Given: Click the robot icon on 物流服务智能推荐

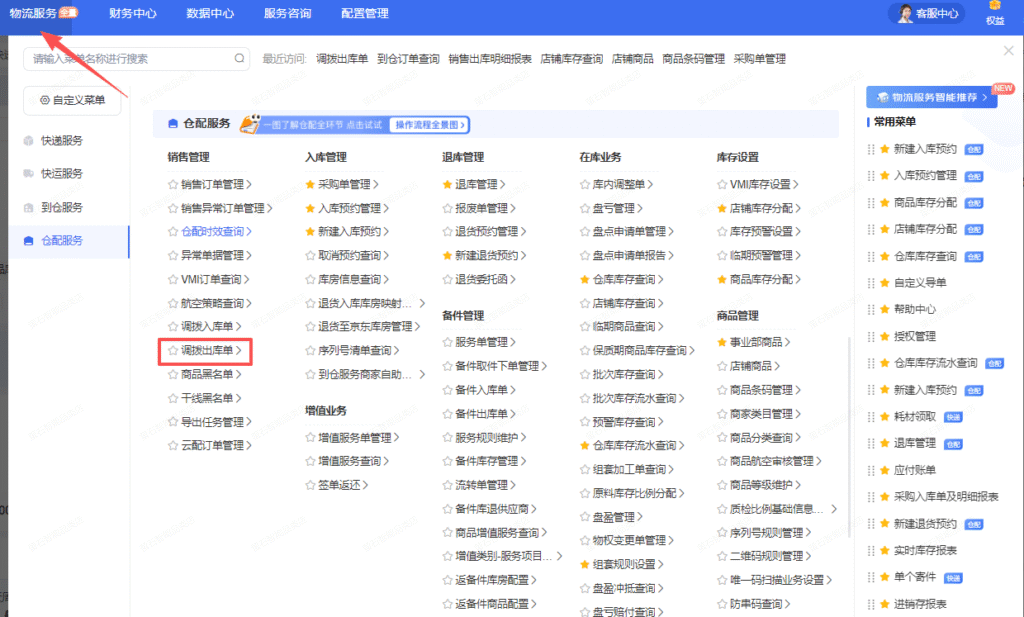Looking at the screenshot, I should coord(882,97).
